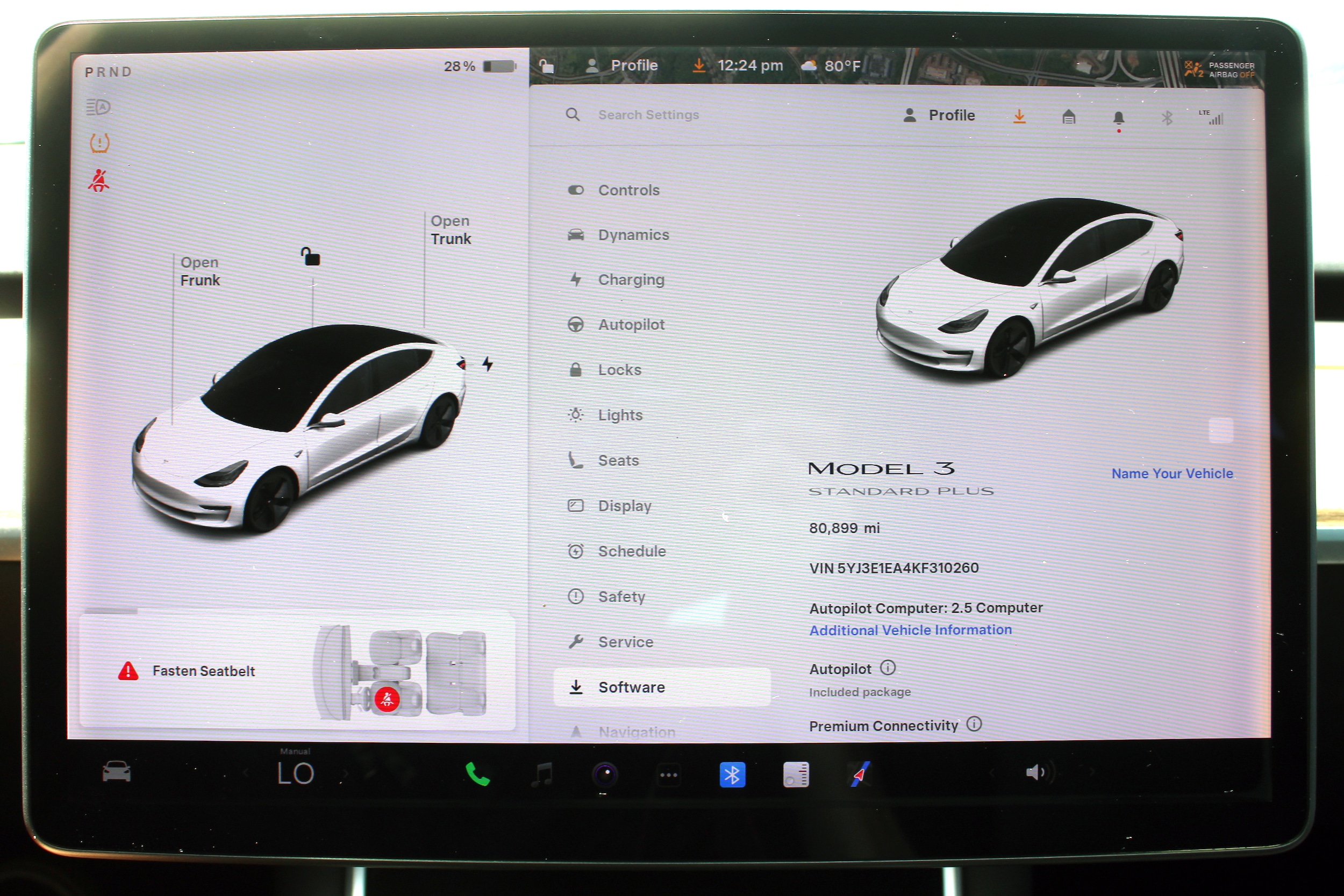Tap the red seatbelt warning icon on left
Viewport: 1344px width, 896px height.
tap(99, 181)
